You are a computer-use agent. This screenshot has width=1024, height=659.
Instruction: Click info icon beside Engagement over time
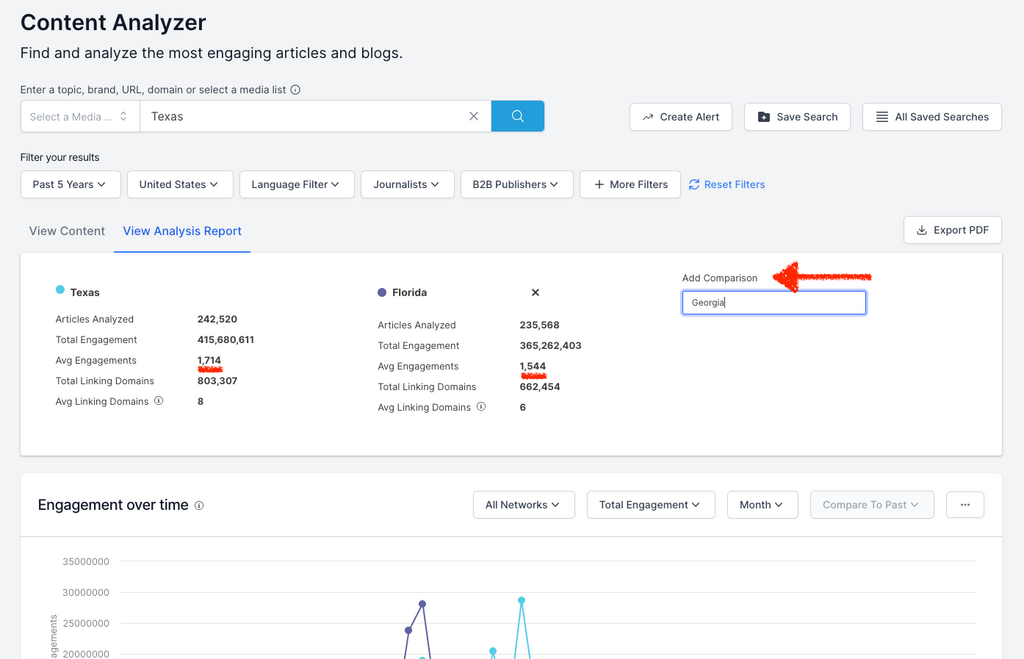(199, 506)
